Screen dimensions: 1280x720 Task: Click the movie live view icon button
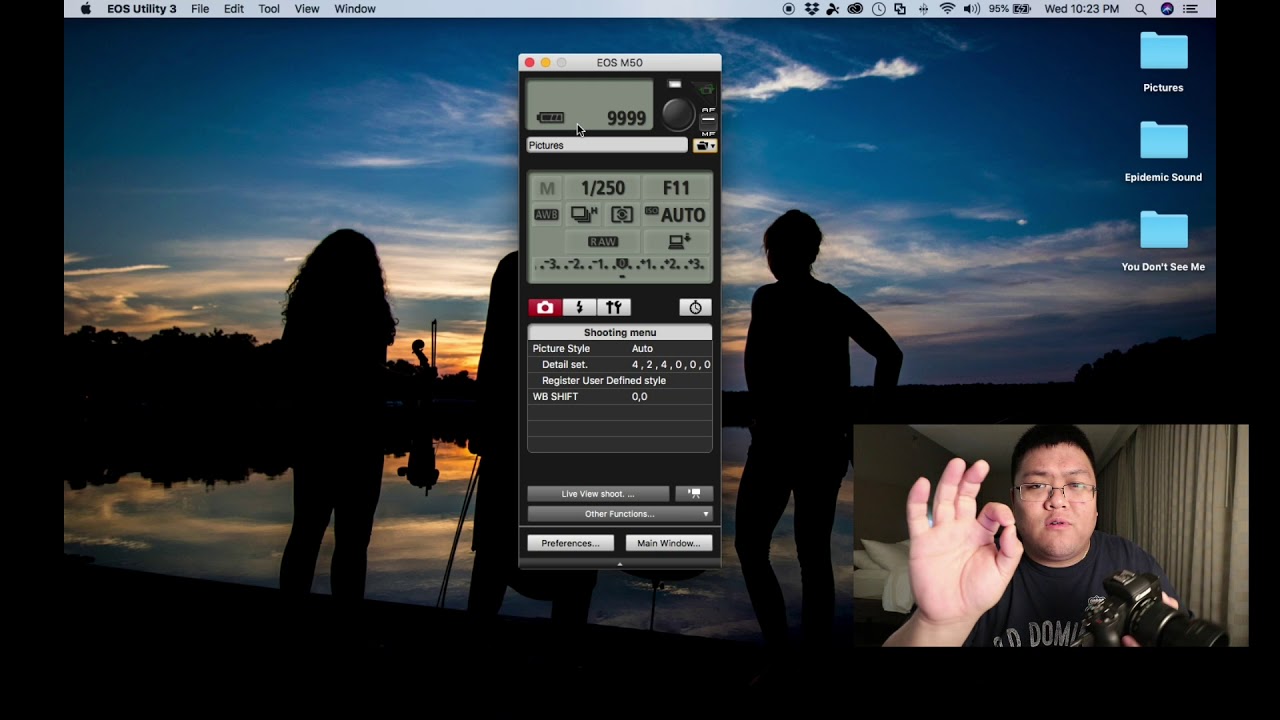pos(694,494)
